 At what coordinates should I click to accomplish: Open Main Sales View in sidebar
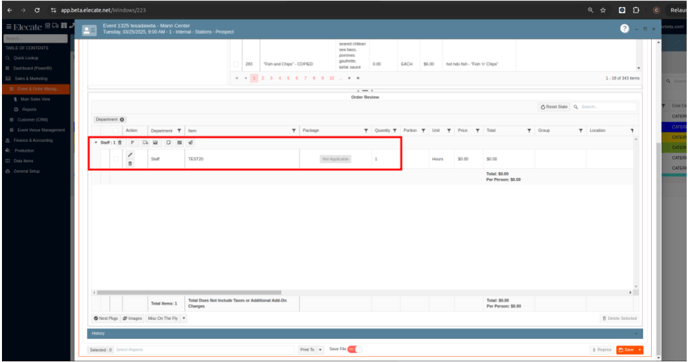click(35, 99)
